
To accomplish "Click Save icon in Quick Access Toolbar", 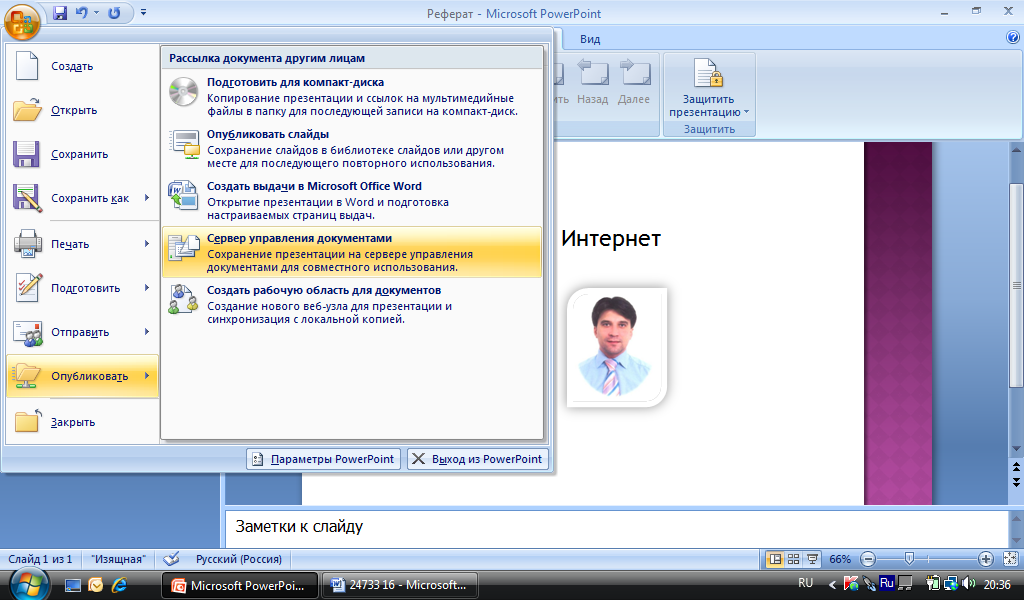I will [x=60, y=13].
